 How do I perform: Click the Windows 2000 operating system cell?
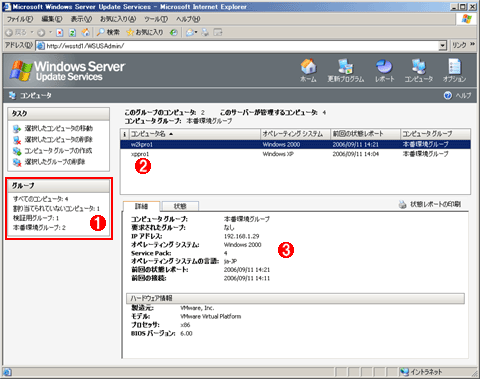click(281, 144)
